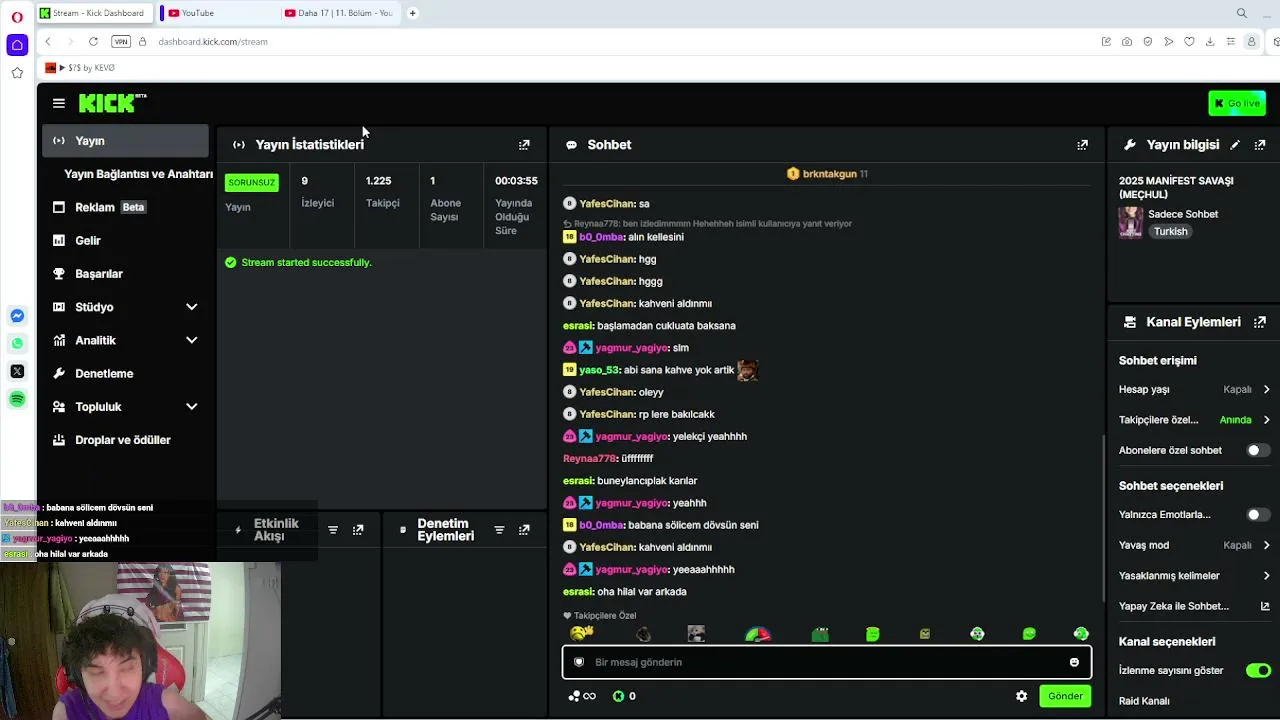This screenshot has width=1280, height=720.
Task: Open the Yapay Zeka ile Sohbet external link
Action: coord(1265,606)
